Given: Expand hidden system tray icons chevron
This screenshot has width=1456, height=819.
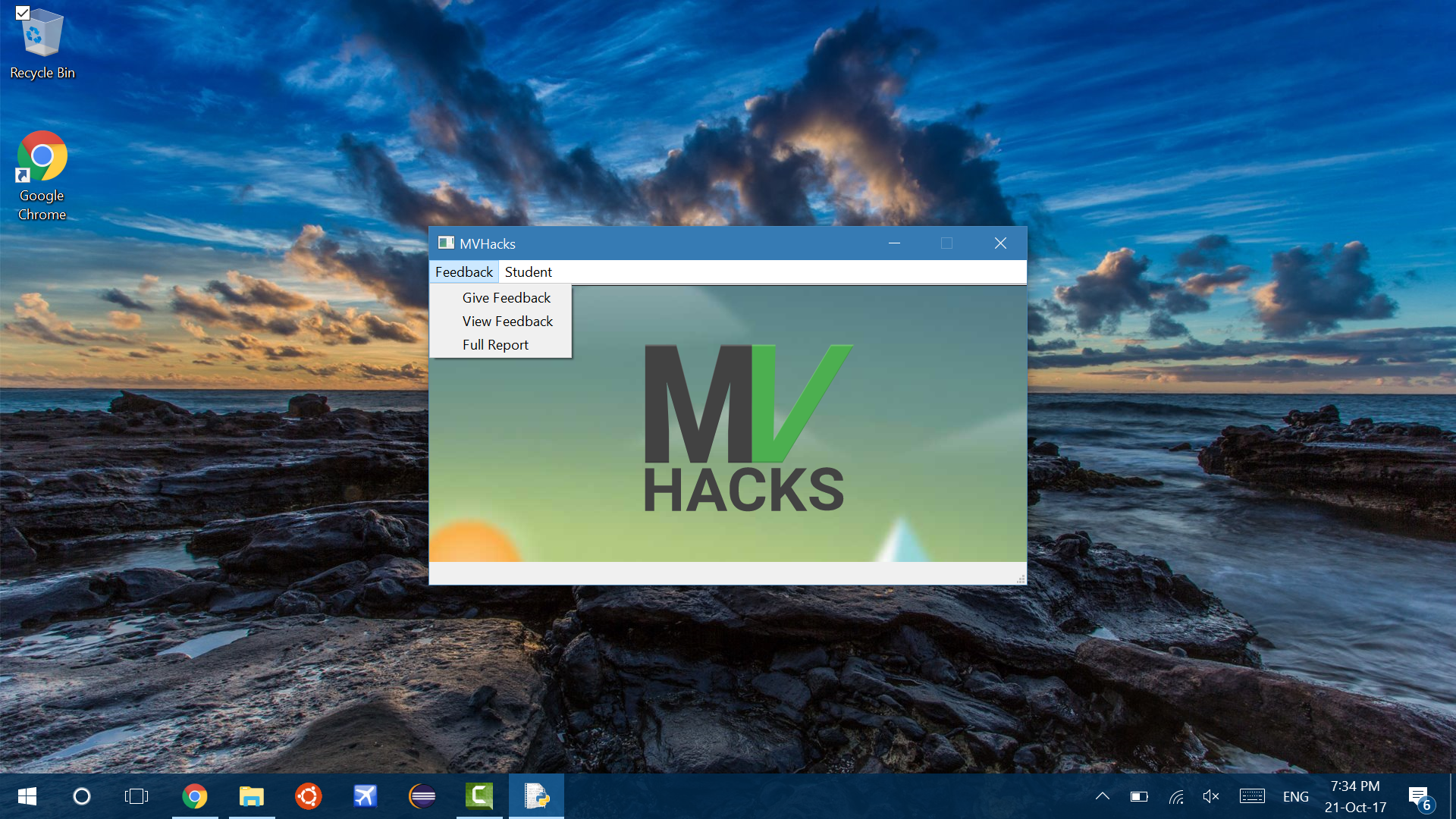Looking at the screenshot, I should [x=1103, y=796].
